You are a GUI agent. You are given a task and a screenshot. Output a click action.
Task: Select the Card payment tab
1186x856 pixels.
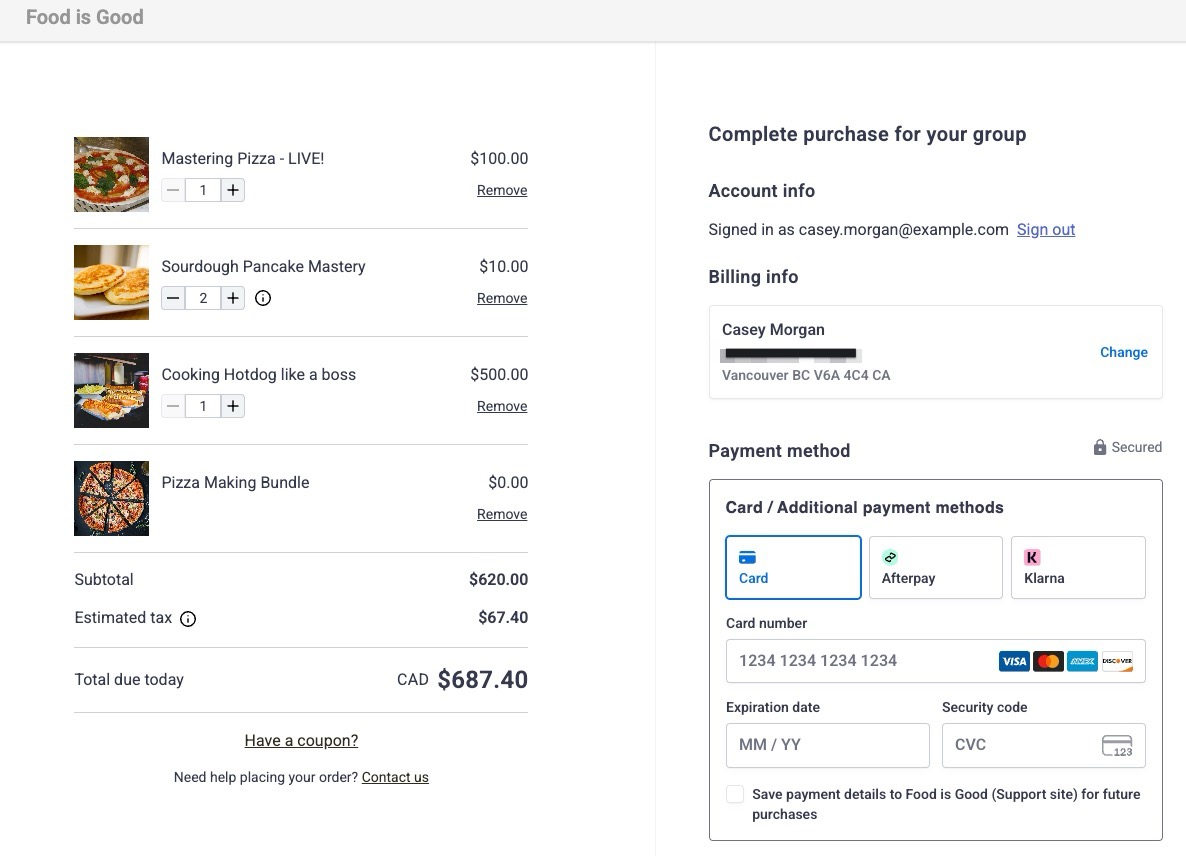[793, 567]
